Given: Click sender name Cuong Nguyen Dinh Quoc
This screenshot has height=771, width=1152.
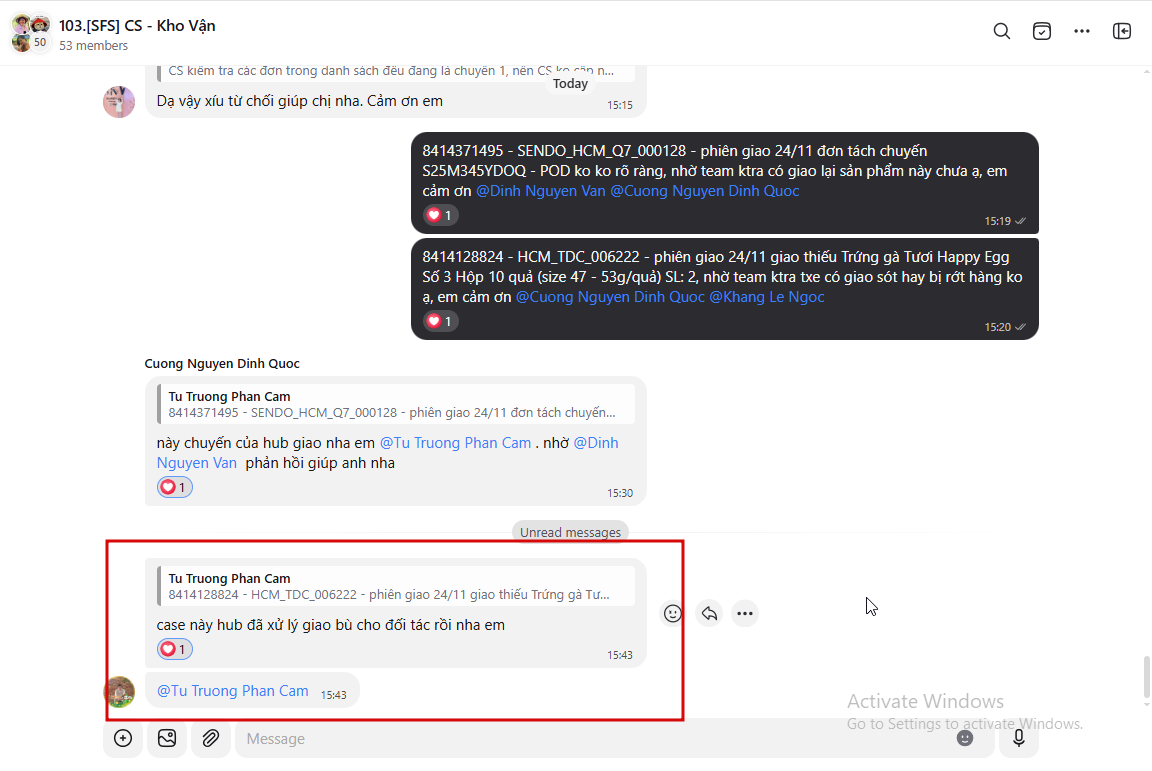Looking at the screenshot, I should click(222, 364).
